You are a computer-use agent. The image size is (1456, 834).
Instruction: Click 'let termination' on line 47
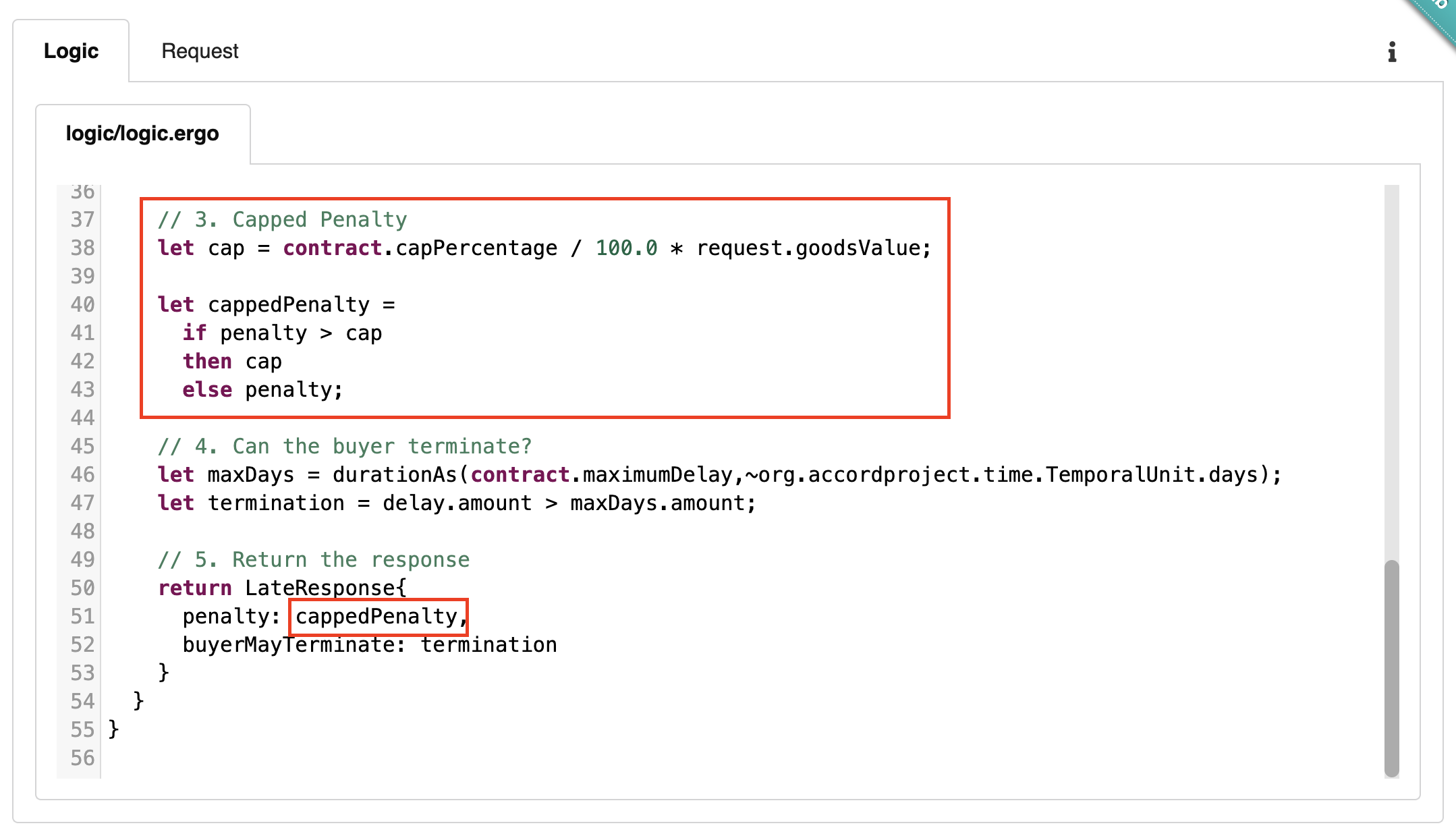click(x=251, y=503)
